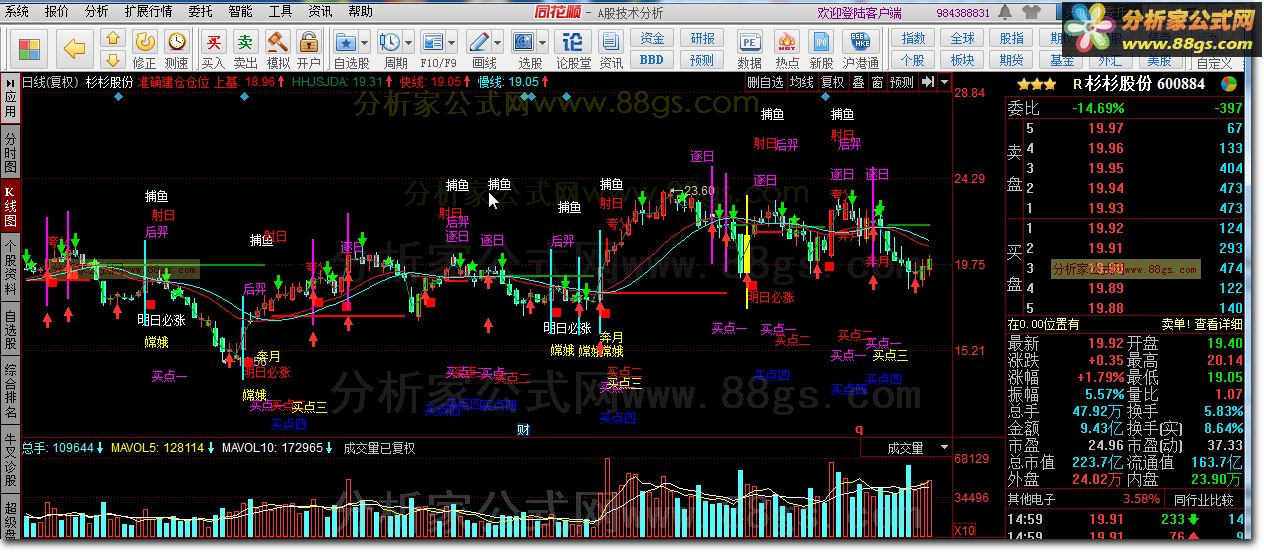The width and height of the screenshot is (1264, 552).
Task: Open the 委托 menu
Action: pos(200,12)
